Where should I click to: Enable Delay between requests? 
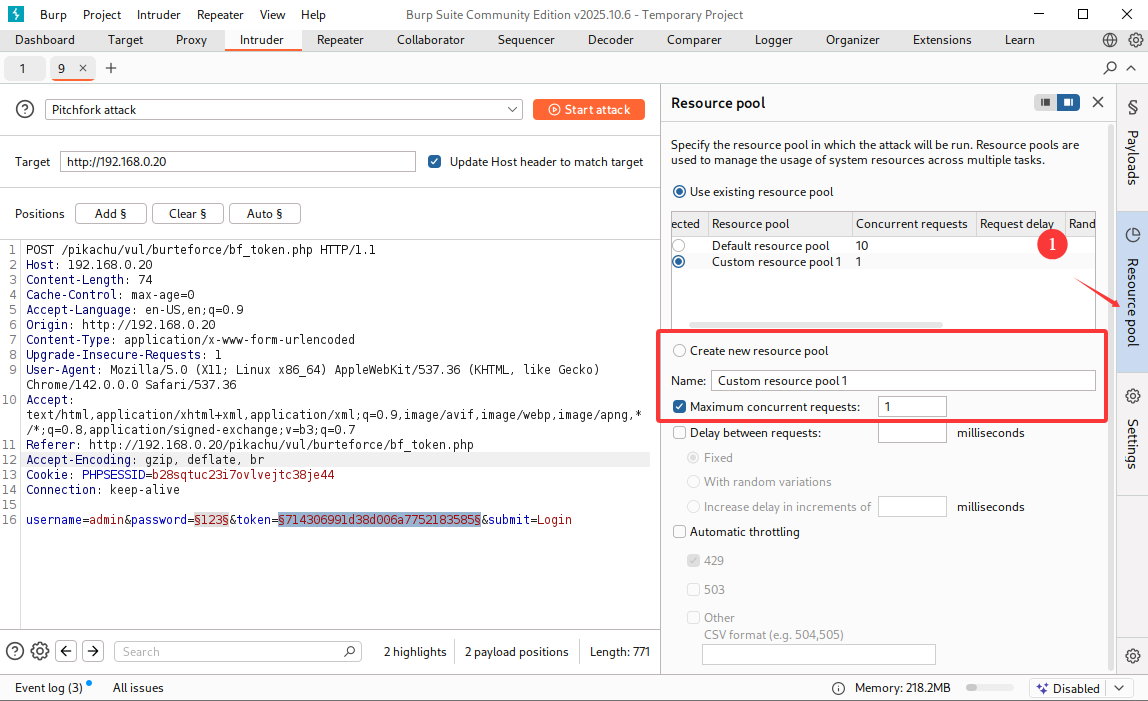click(x=679, y=433)
